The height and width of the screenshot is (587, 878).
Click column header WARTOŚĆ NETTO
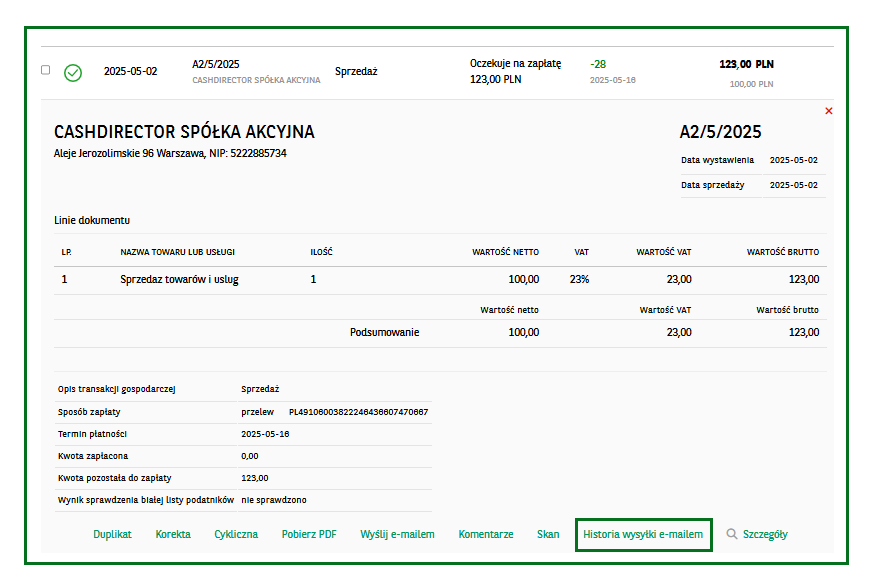tap(505, 252)
